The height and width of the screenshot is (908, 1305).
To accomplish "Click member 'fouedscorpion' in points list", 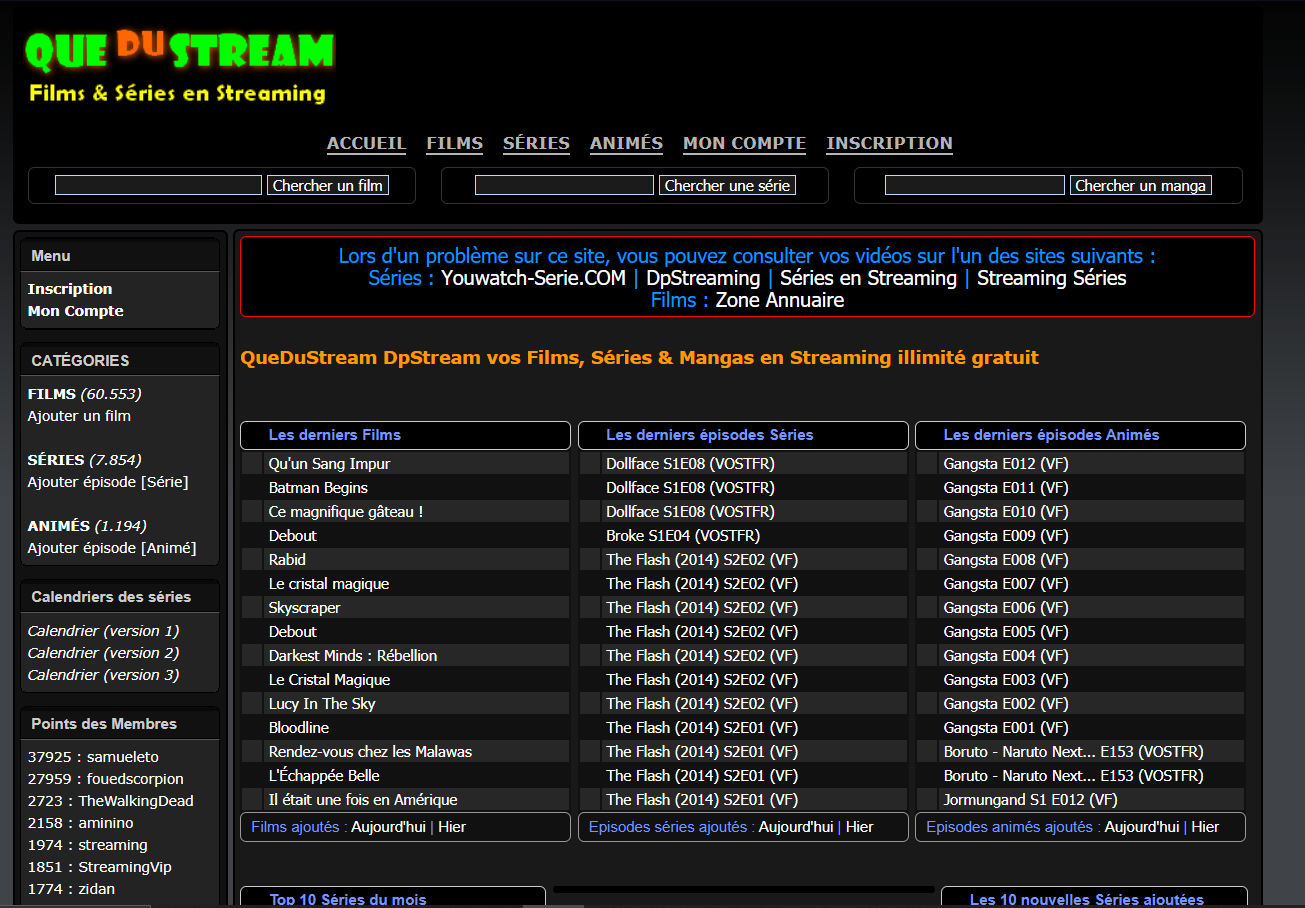I will coord(135,779).
